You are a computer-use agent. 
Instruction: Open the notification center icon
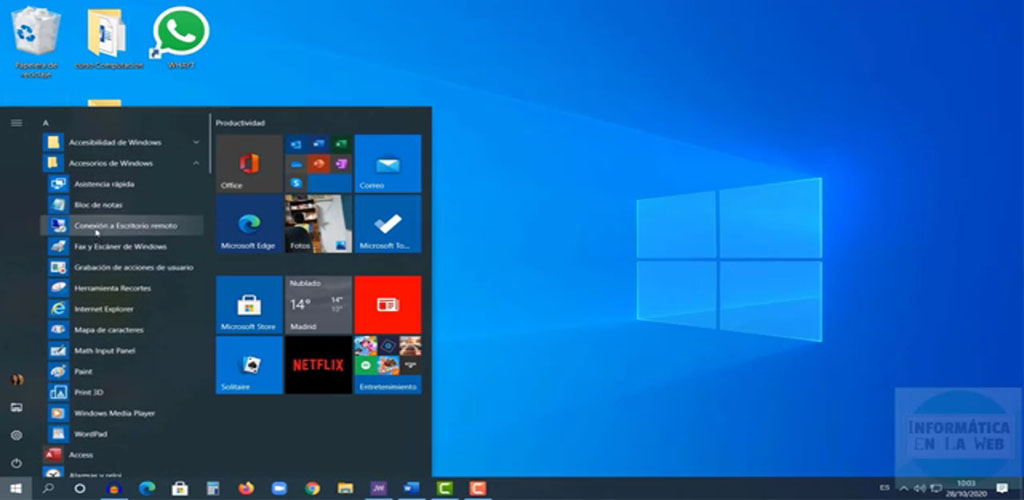tap(1002, 488)
